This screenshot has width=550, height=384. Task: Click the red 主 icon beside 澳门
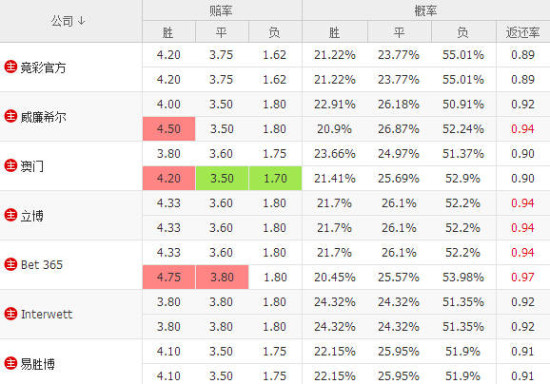[11, 166]
